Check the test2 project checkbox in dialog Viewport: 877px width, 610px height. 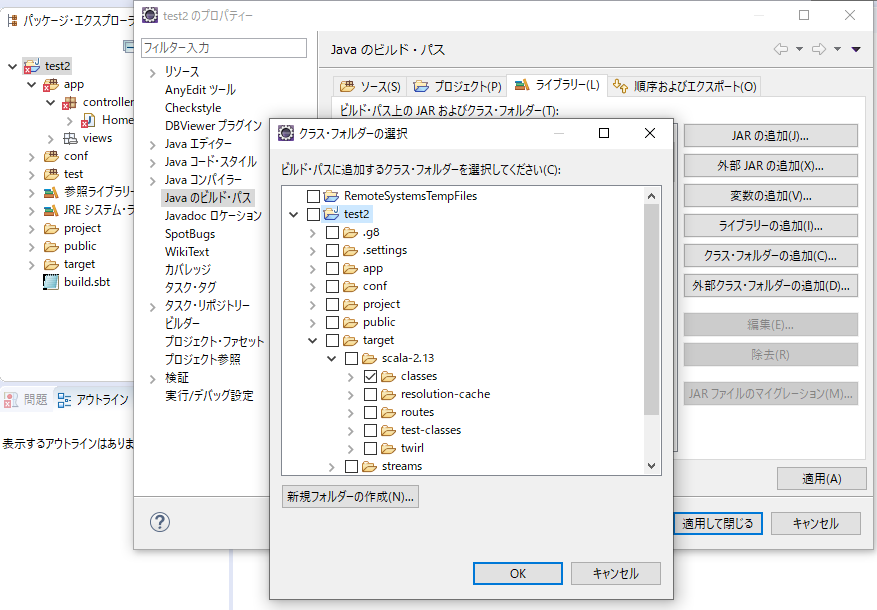(313, 214)
